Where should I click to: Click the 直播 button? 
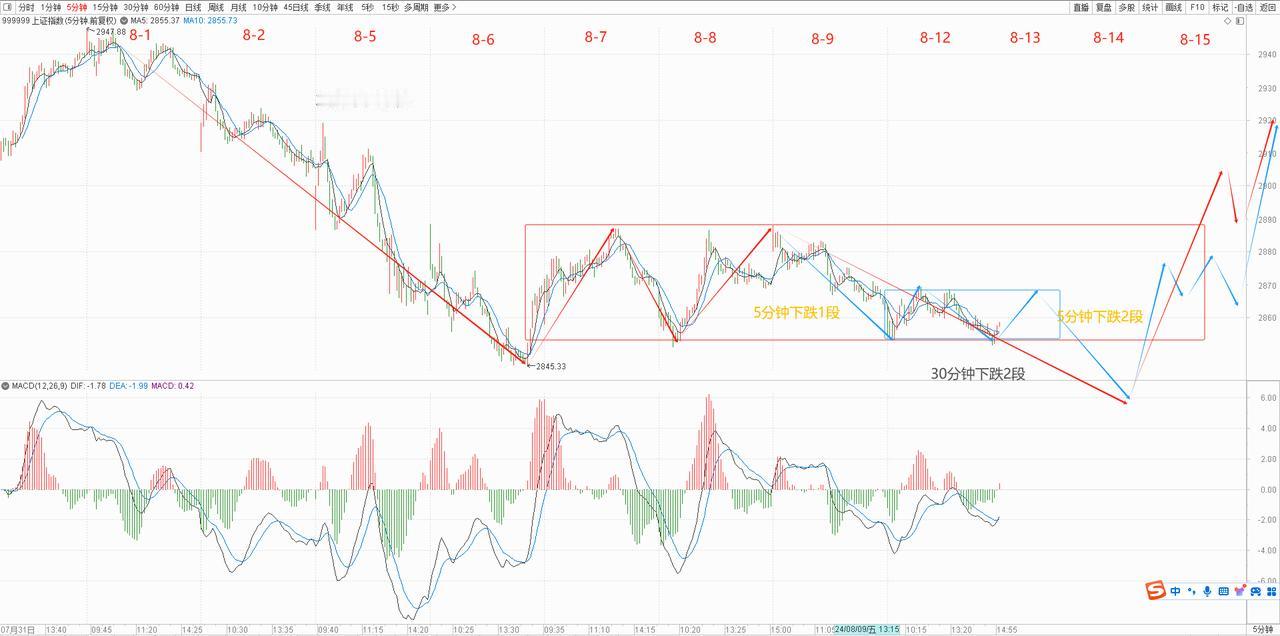coord(1081,7)
